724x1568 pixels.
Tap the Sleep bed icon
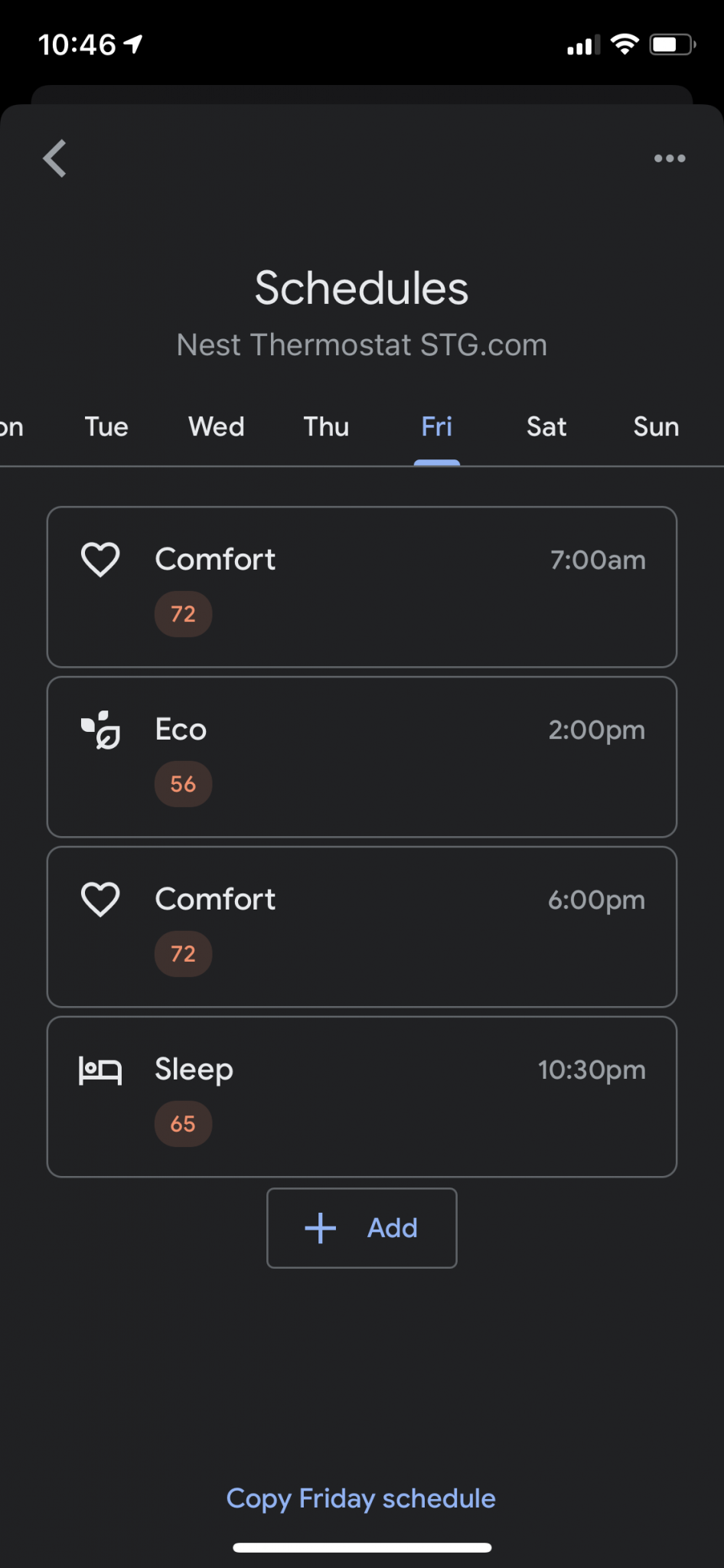click(x=100, y=1070)
